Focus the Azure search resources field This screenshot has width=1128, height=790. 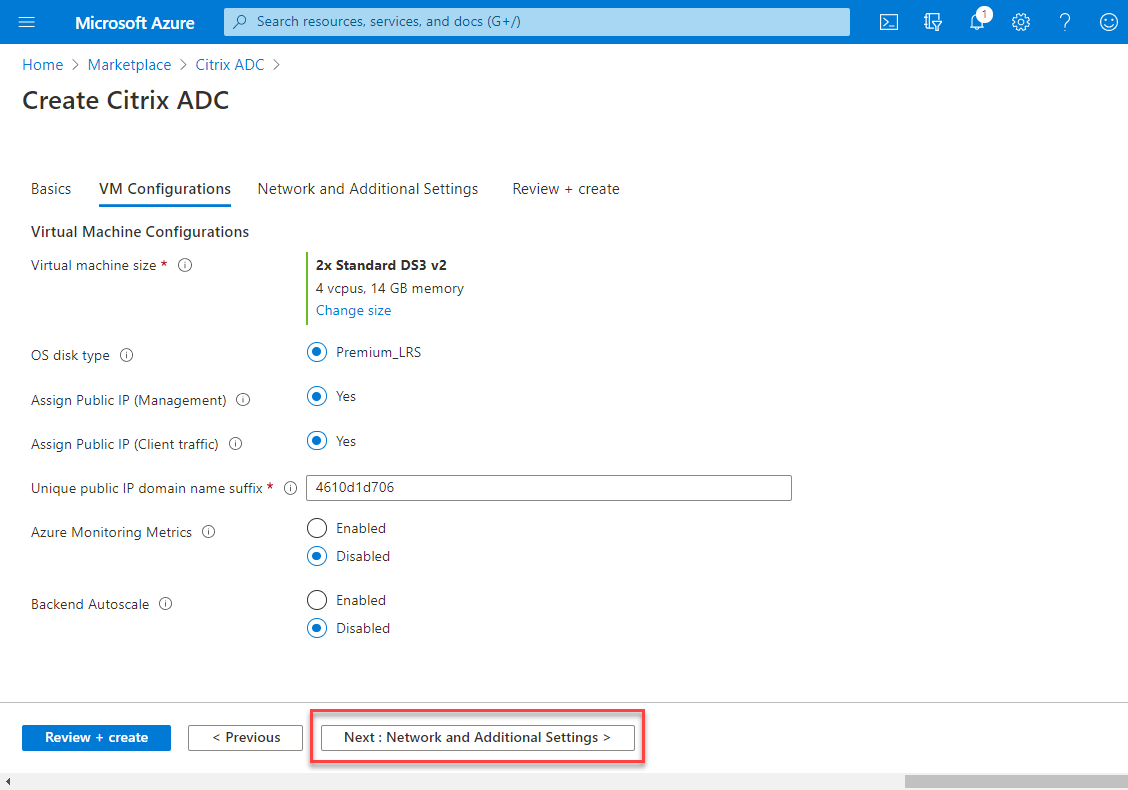[x=537, y=22]
